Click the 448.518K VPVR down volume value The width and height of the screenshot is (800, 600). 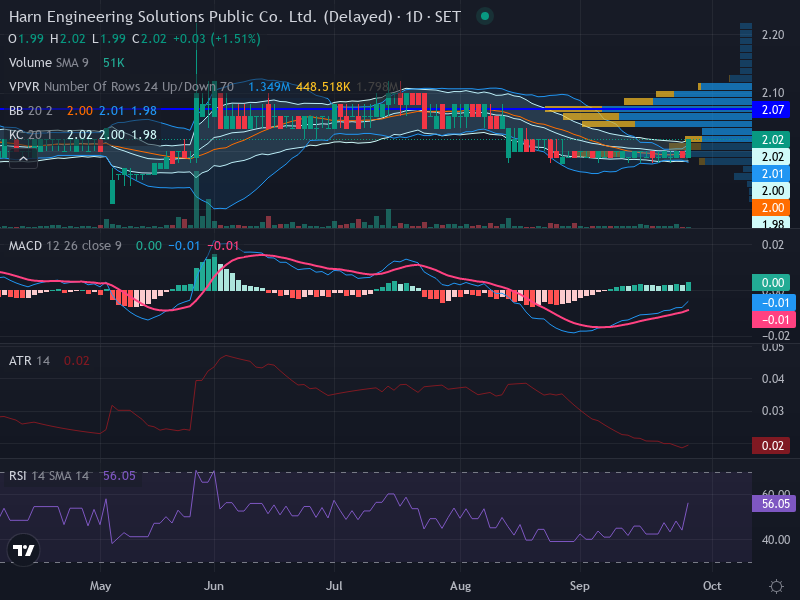click(323, 87)
